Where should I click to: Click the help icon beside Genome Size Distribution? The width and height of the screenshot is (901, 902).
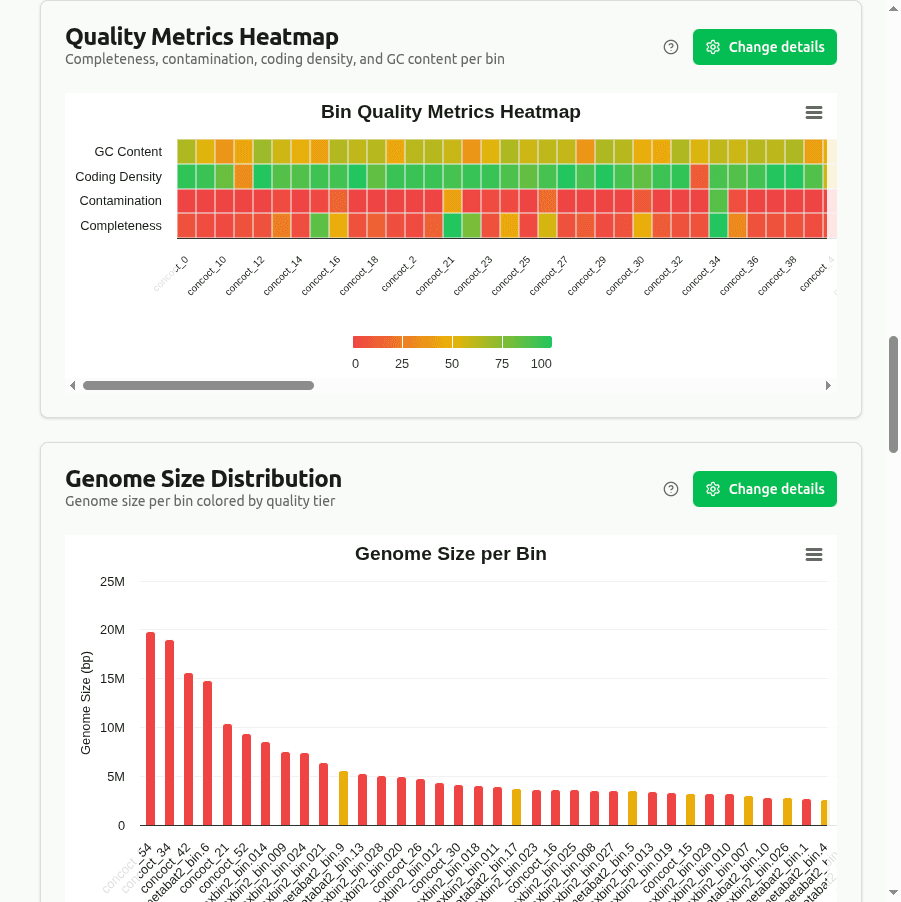(x=670, y=489)
